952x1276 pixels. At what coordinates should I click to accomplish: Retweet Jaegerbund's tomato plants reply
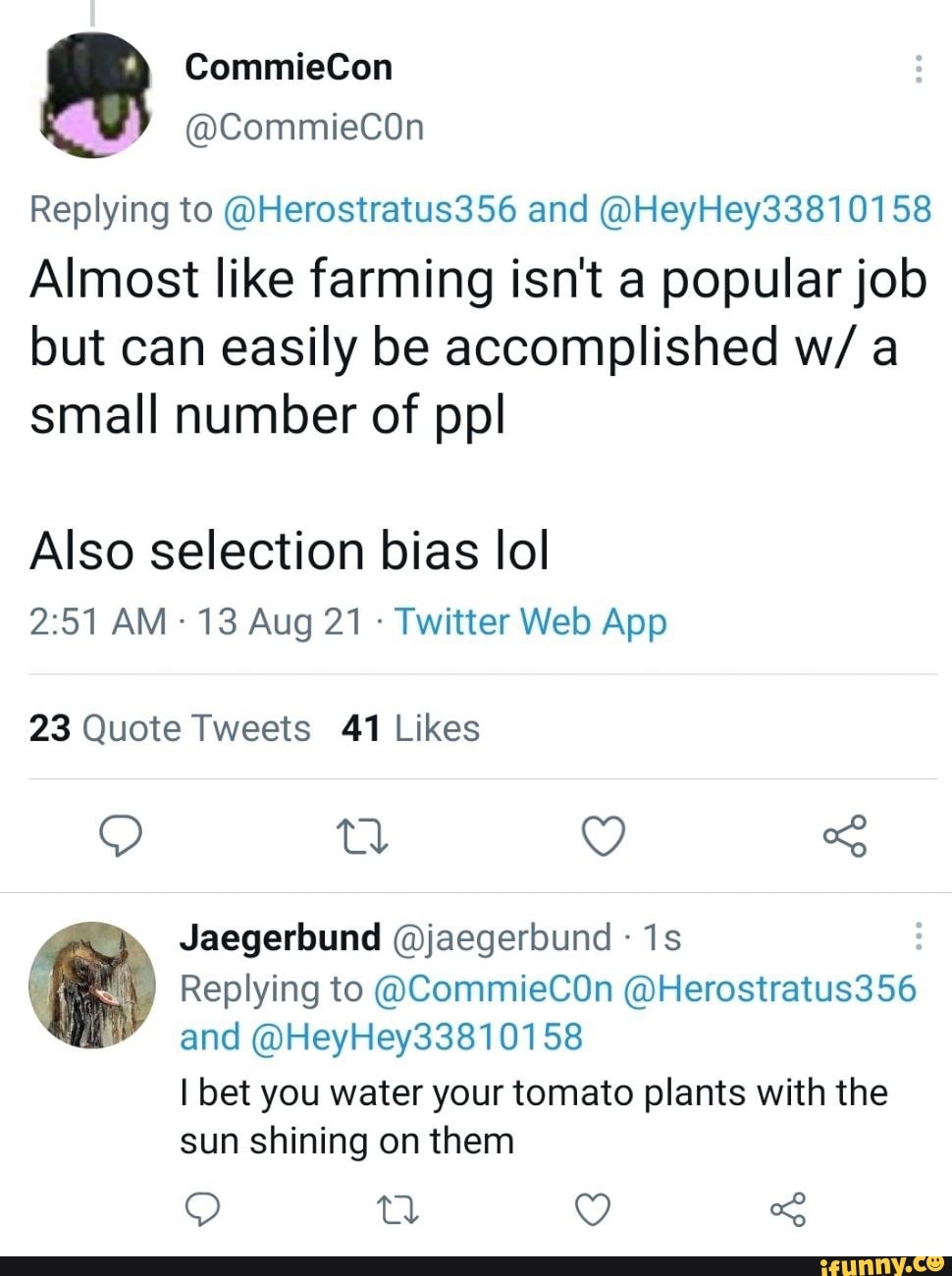point(397,1210)
